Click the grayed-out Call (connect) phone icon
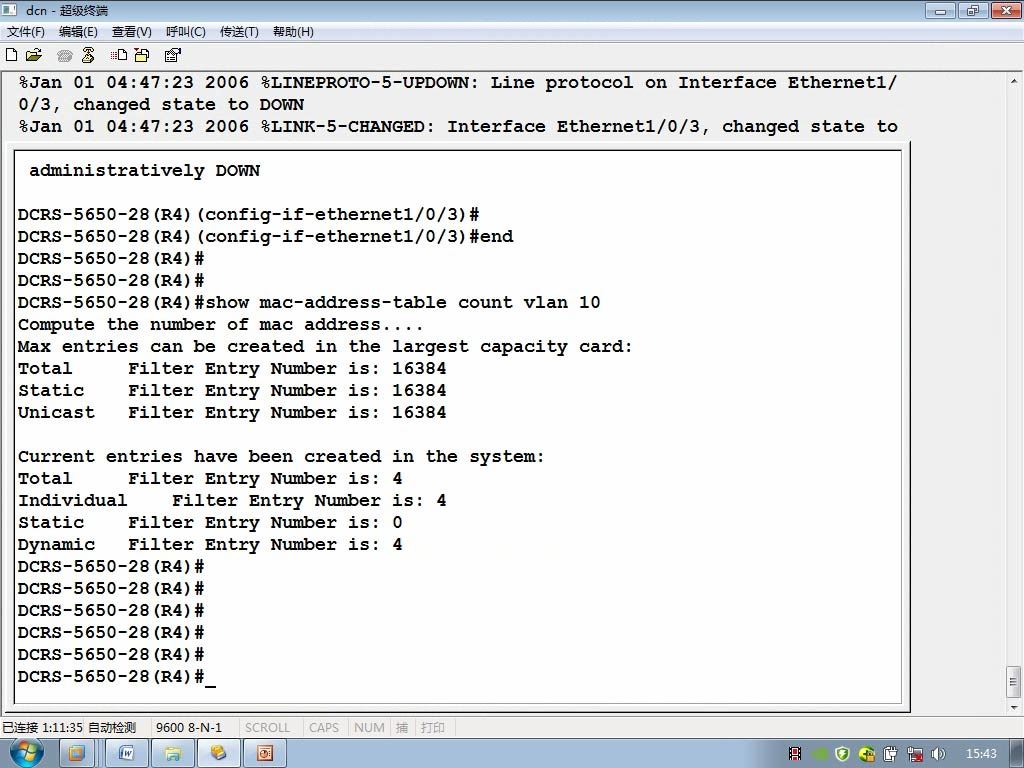1024x768 pixels. [64, 56]
